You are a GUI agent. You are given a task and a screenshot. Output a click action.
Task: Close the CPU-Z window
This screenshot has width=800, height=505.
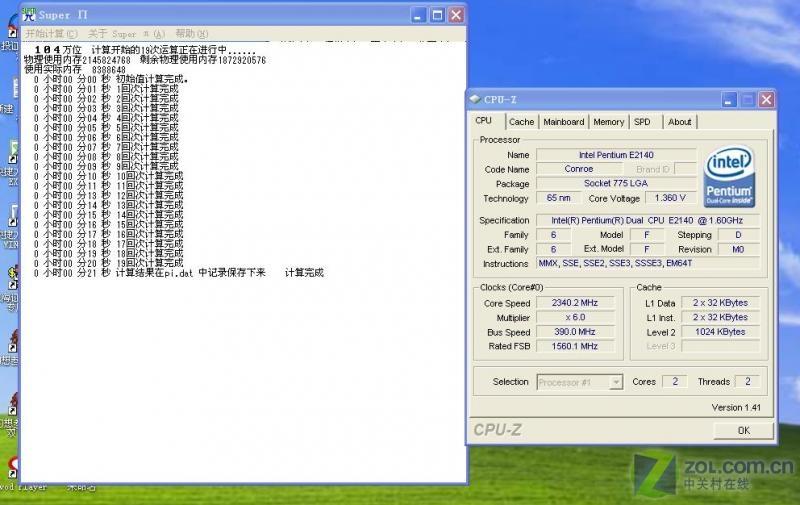coord(766,99)
